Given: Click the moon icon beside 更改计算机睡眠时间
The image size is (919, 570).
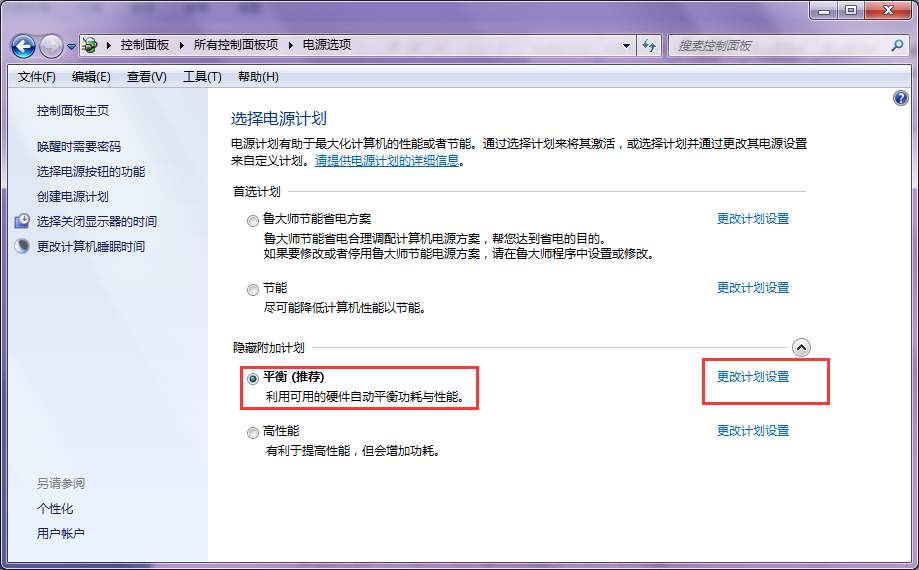Looking at the screenshot, I should point(22,246).
